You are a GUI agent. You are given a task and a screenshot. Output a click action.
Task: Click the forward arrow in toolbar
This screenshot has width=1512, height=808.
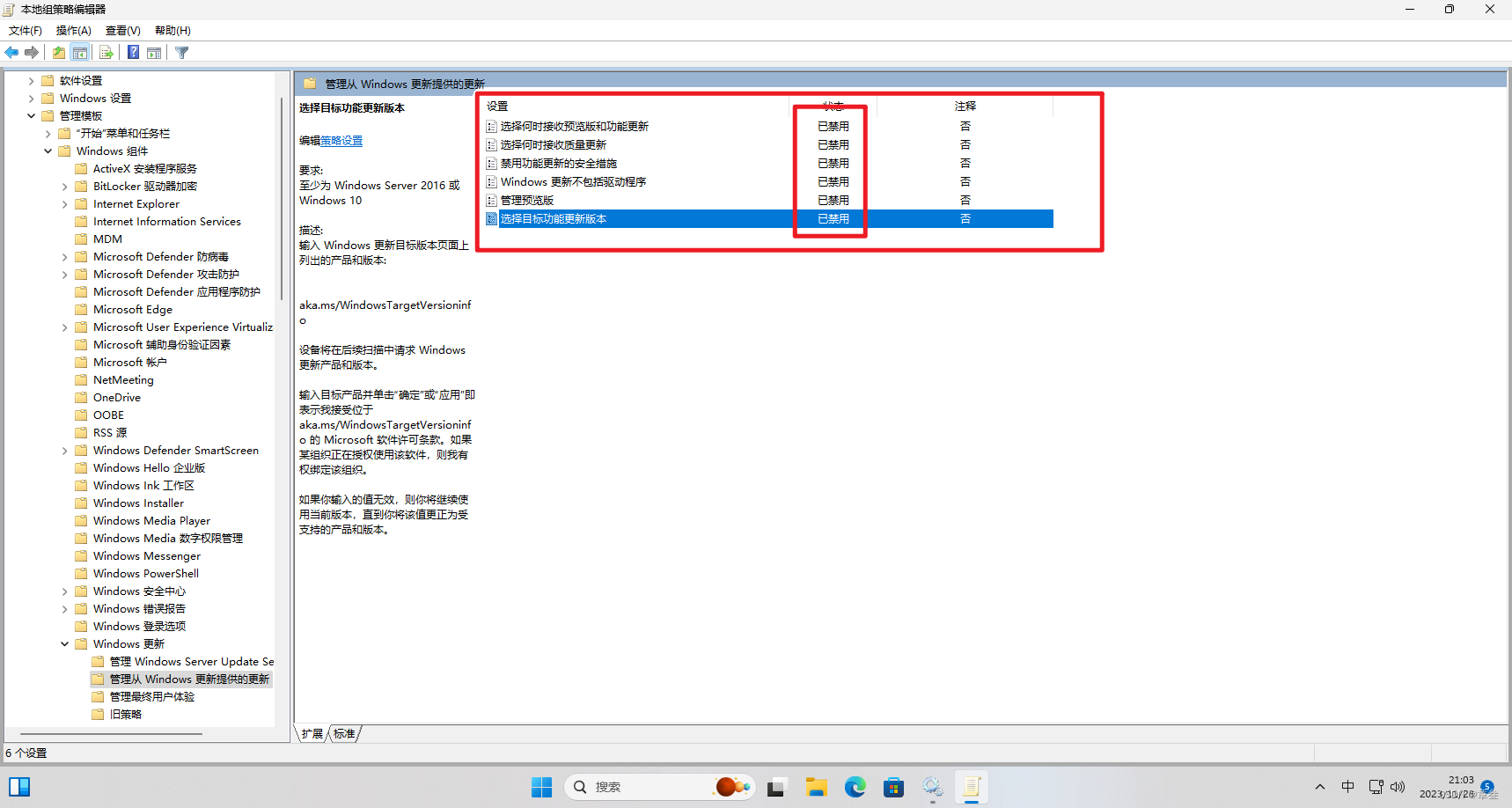32,53
